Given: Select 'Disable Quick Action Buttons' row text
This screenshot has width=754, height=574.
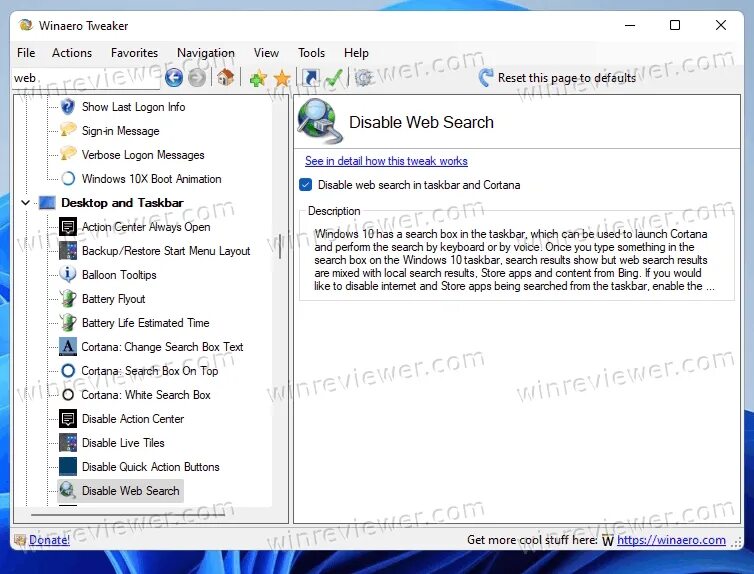Looking at the screenshot, I should (151, 467).
